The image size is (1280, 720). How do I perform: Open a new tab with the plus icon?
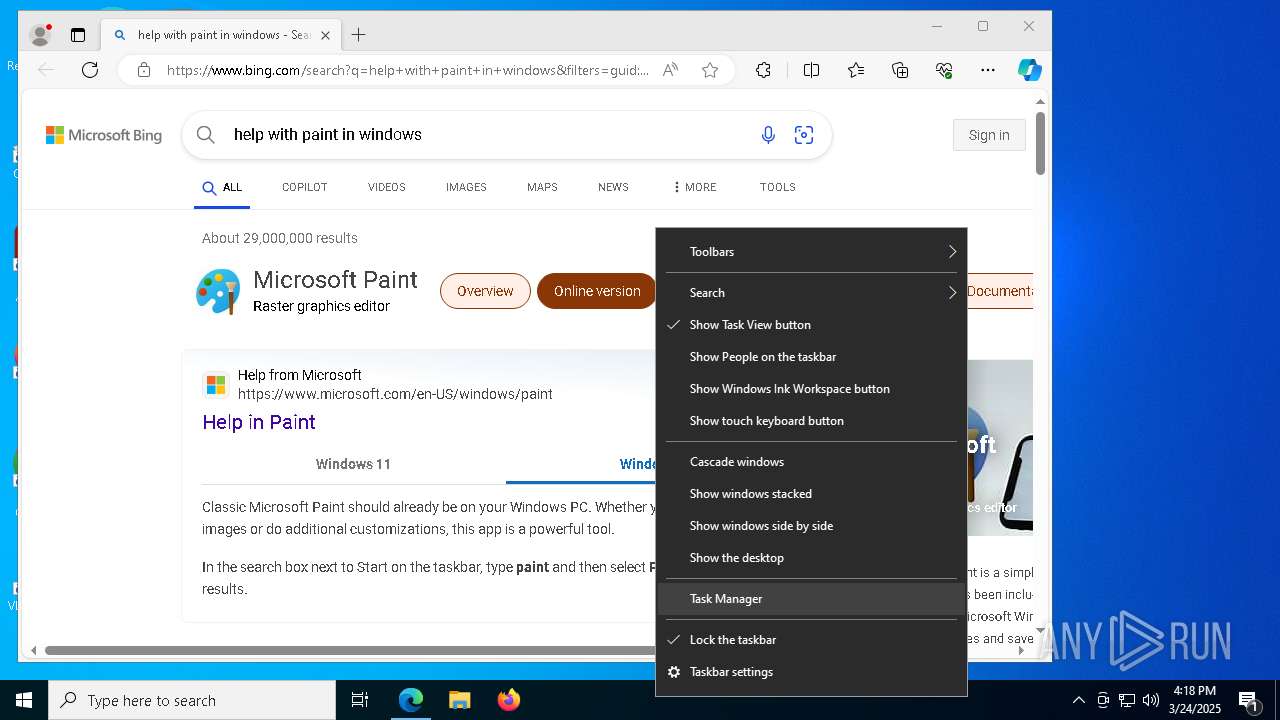[x=358, y=35]
